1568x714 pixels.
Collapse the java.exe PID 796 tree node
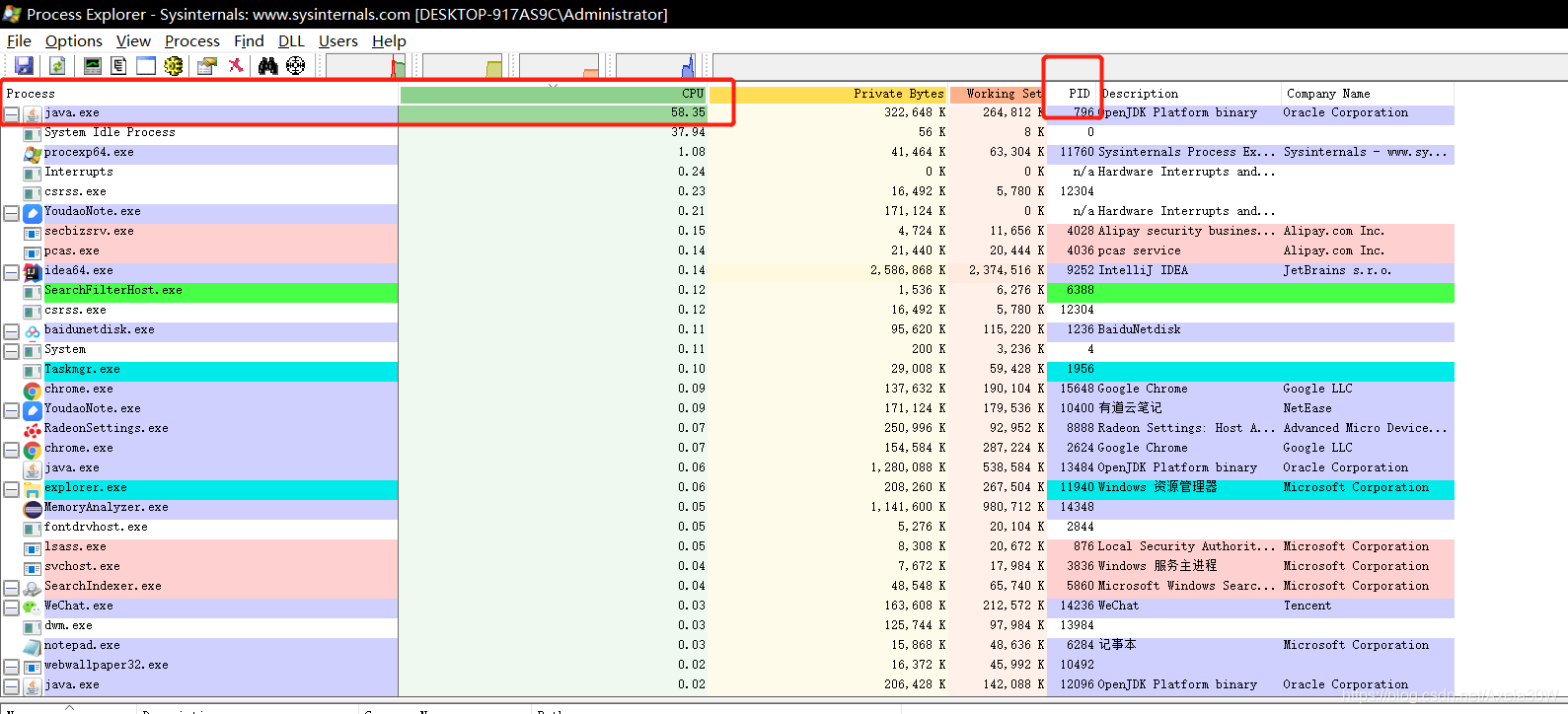tap(11, 114)
